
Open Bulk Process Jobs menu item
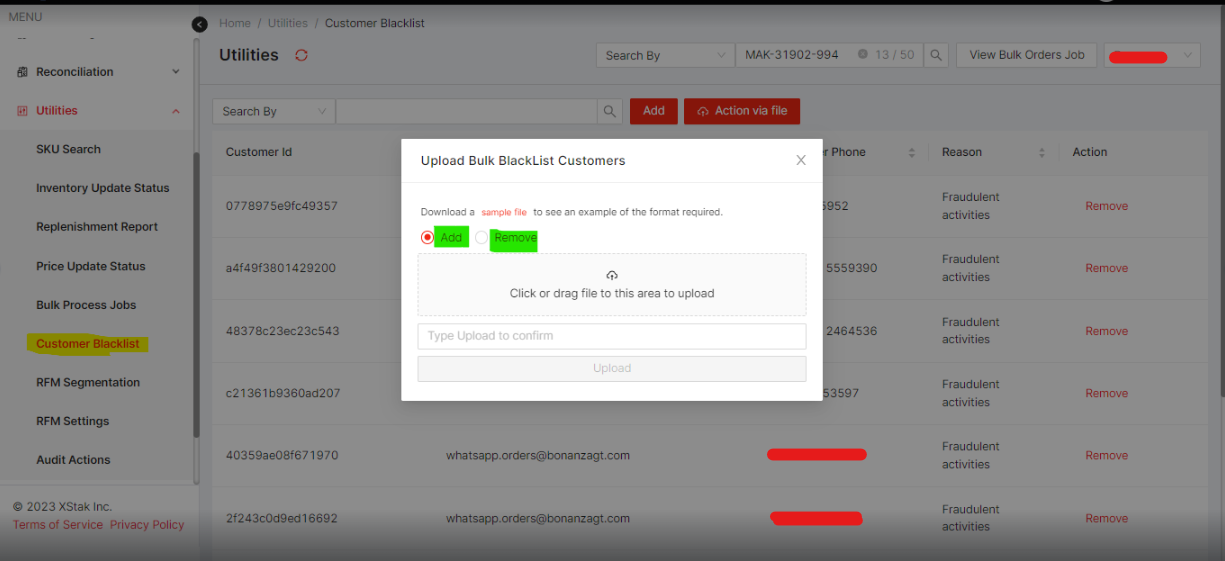tap(86, 305)
